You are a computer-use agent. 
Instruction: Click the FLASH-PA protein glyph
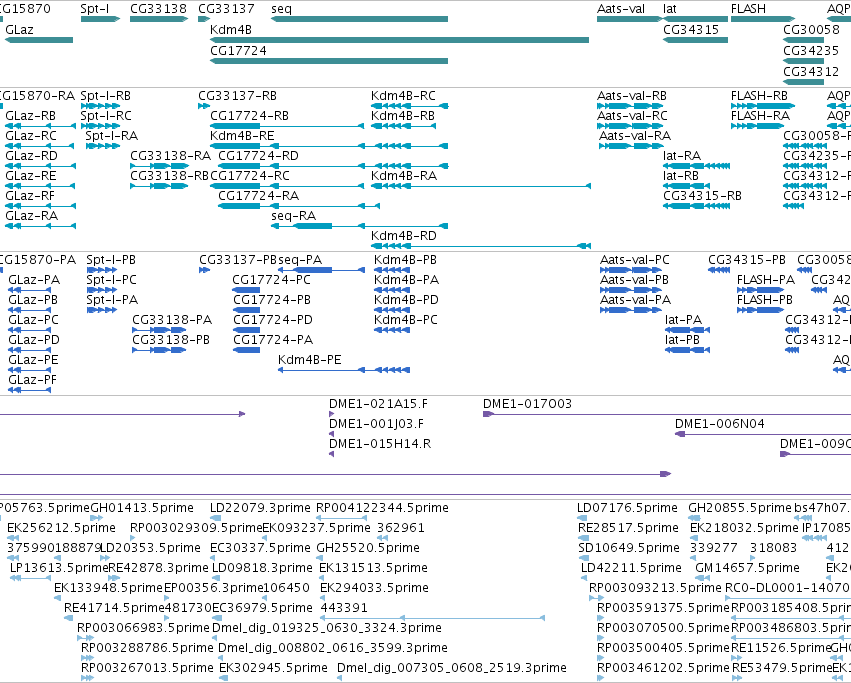point(760,290)
